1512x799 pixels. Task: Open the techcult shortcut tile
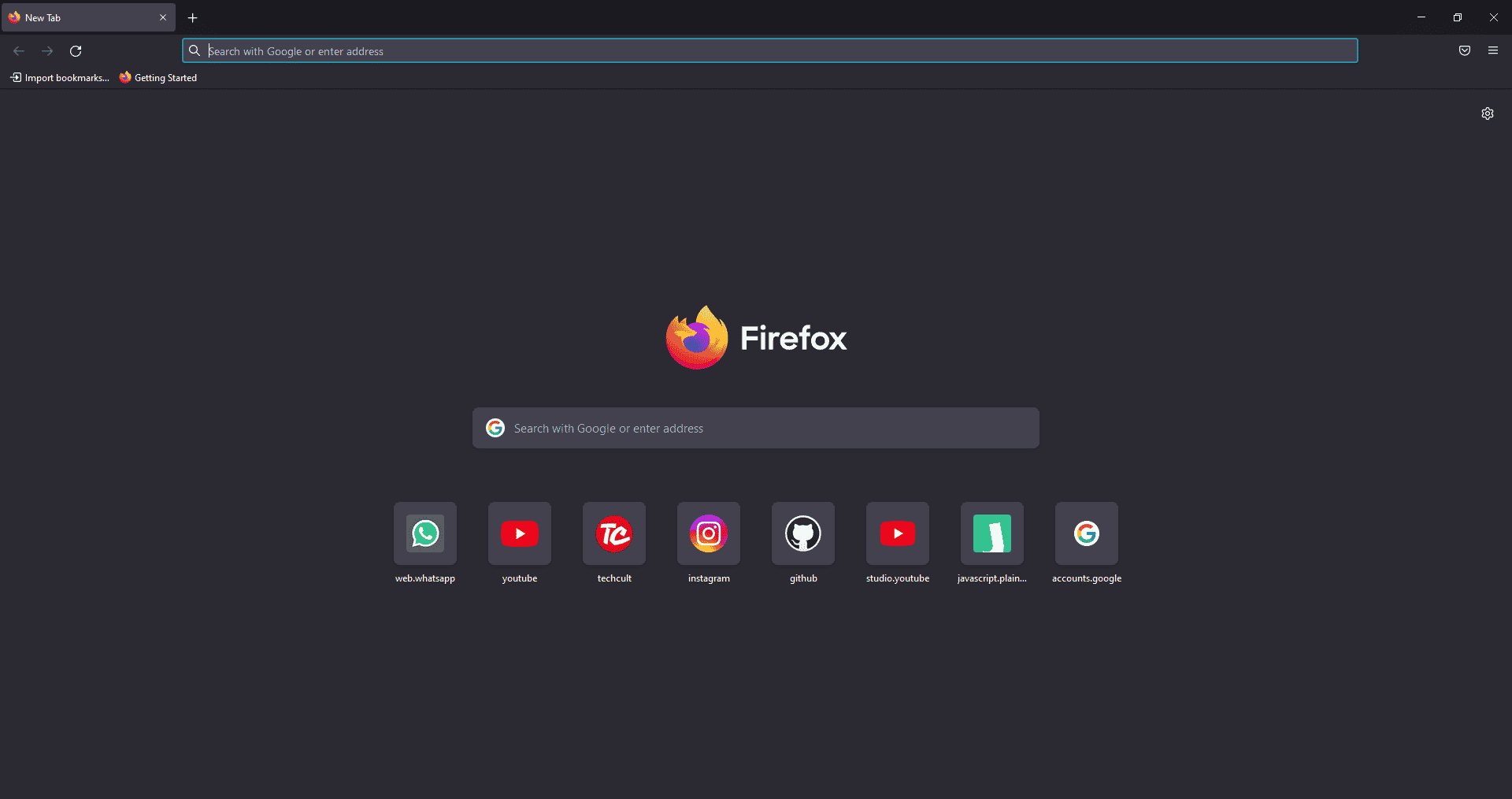pyautogui.click(x=614, y=533)
